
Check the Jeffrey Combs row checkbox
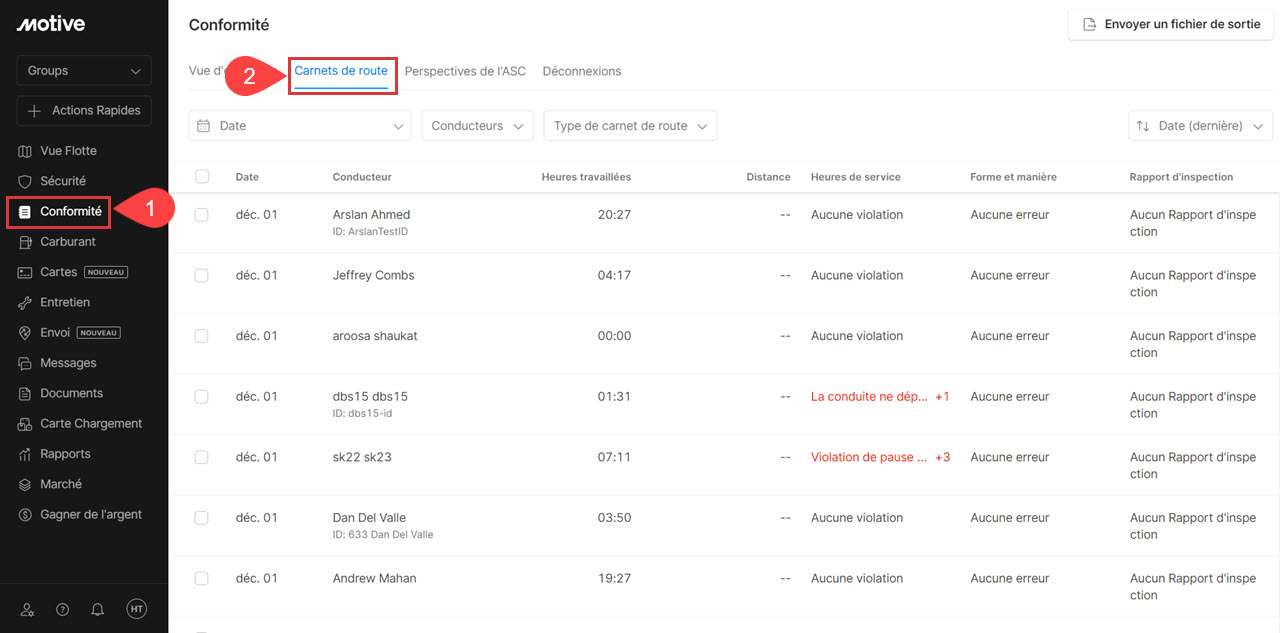click(202, 275)
